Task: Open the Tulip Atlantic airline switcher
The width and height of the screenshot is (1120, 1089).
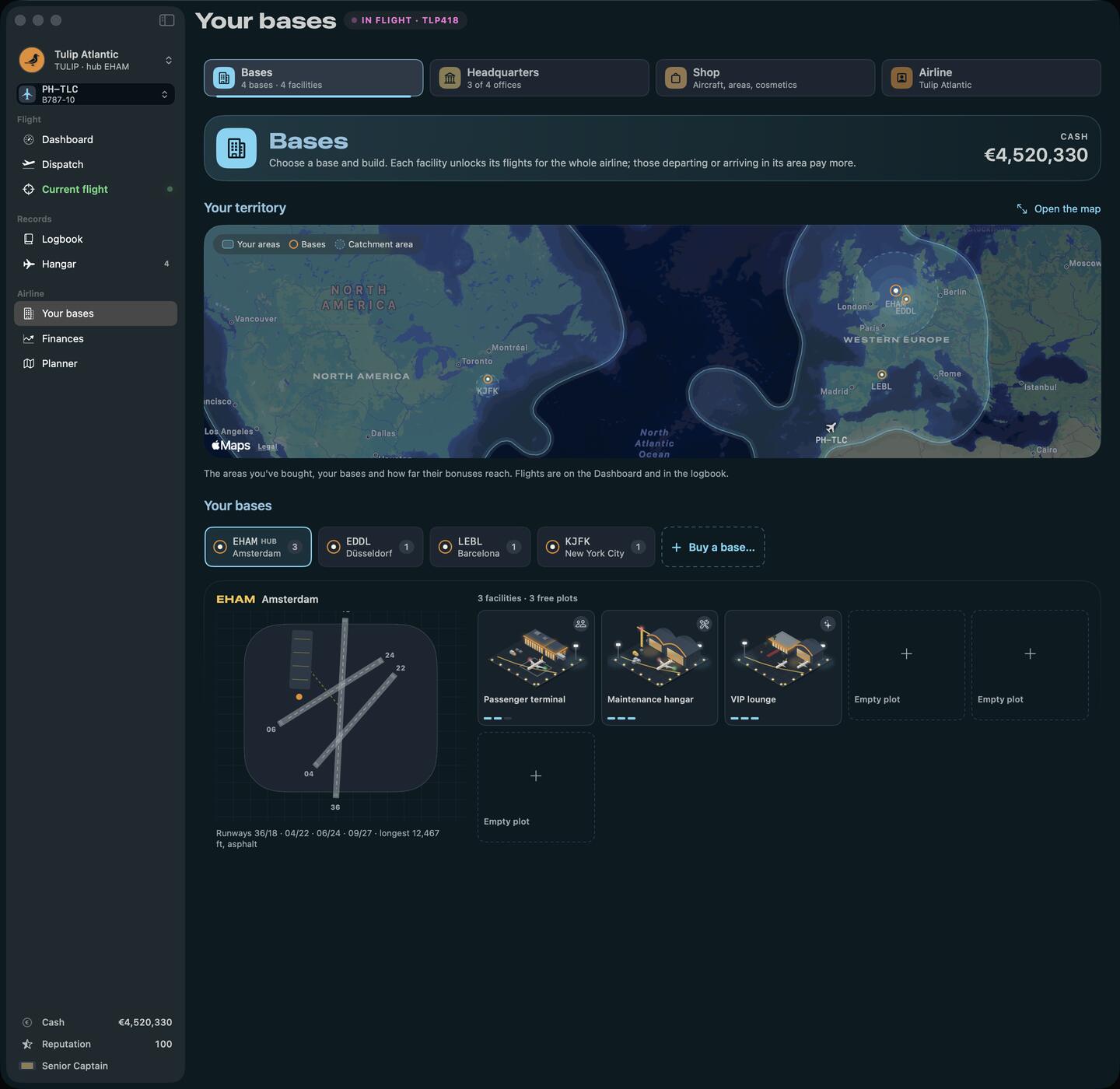Action: pos(96,60)
